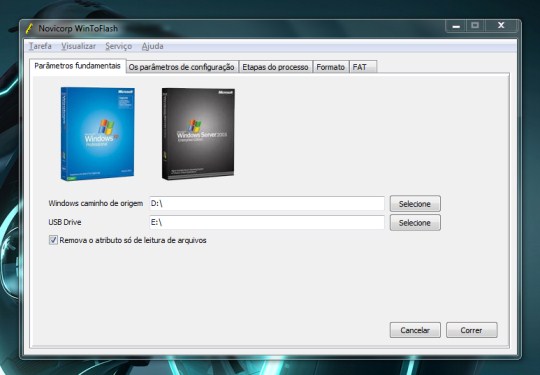Select the Windows Server 2003 box image
Viewport: 540px width, 375px height.
tap(198, 134)
